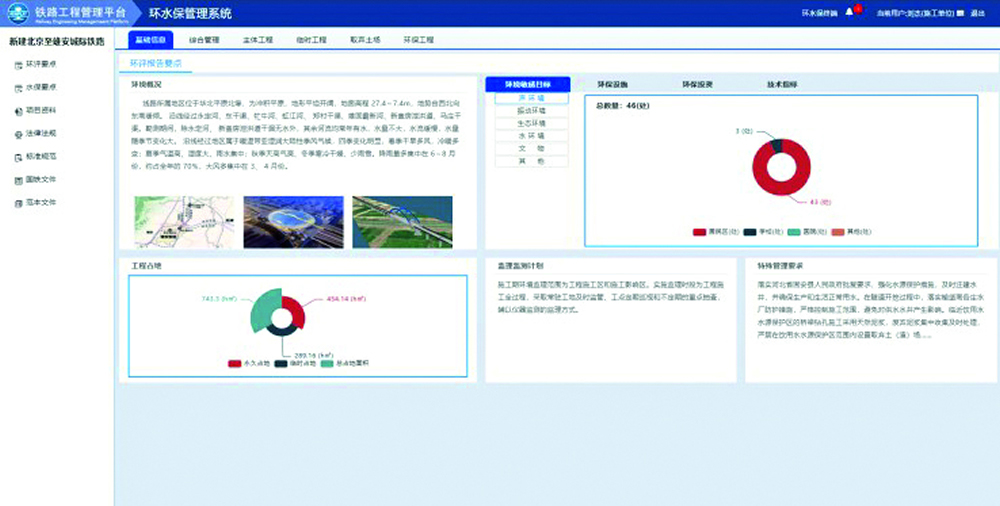
Task: Choose the 生态环境 category
Action: click(531, 123)
